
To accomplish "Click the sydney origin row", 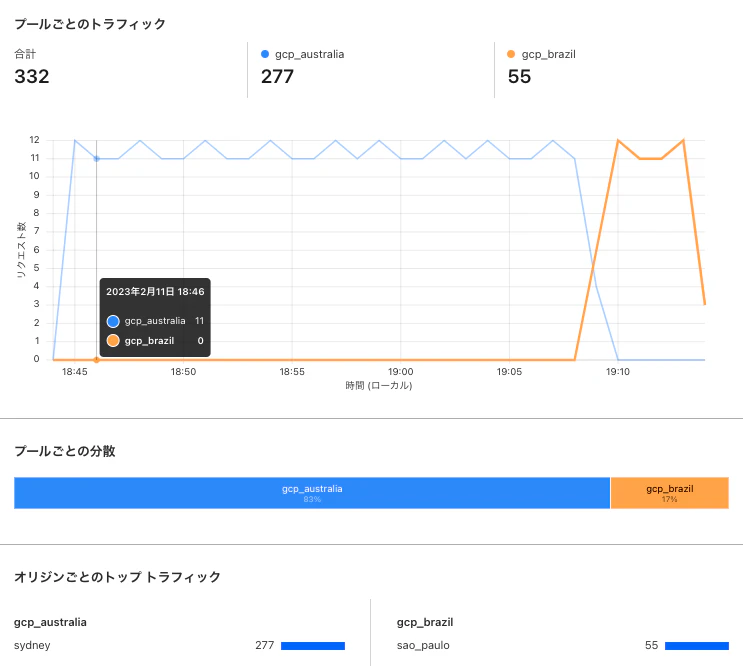I will pos(179,646).
